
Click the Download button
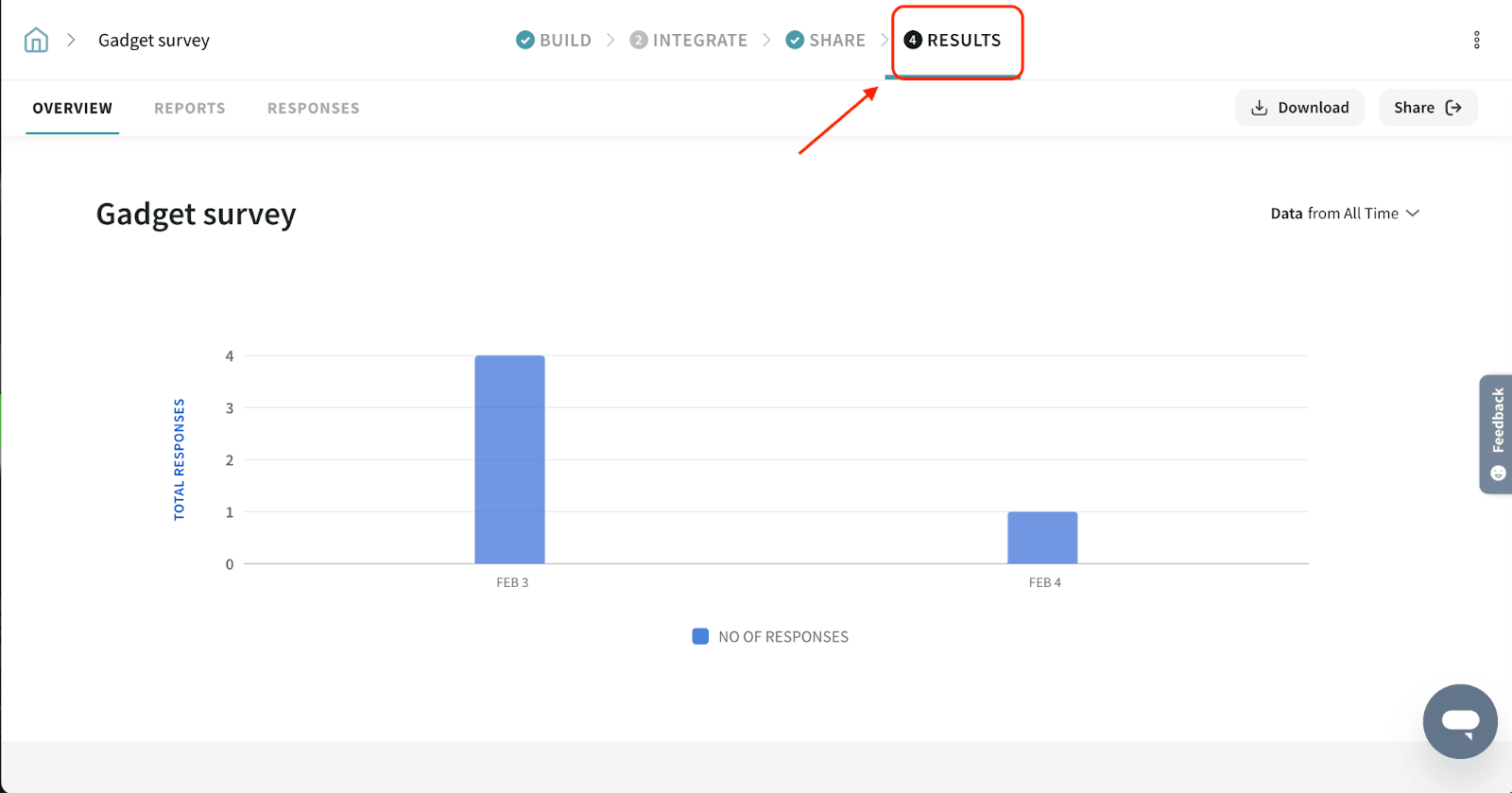click(1299, 108)
